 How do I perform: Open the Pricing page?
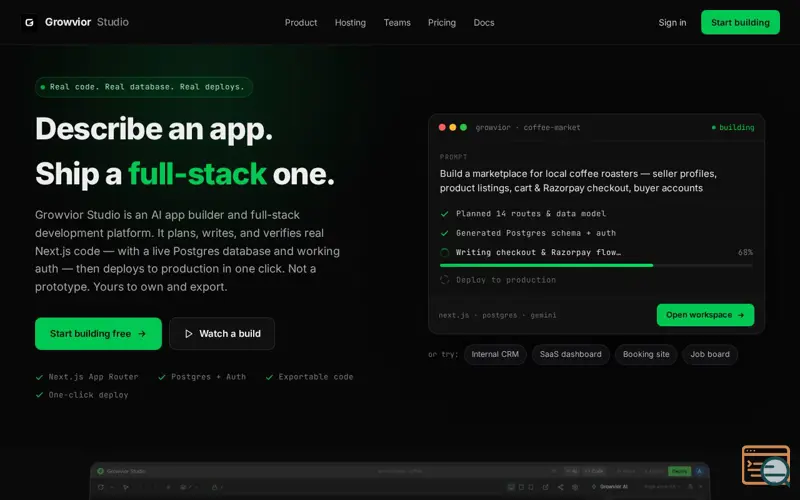coord(441,22)
